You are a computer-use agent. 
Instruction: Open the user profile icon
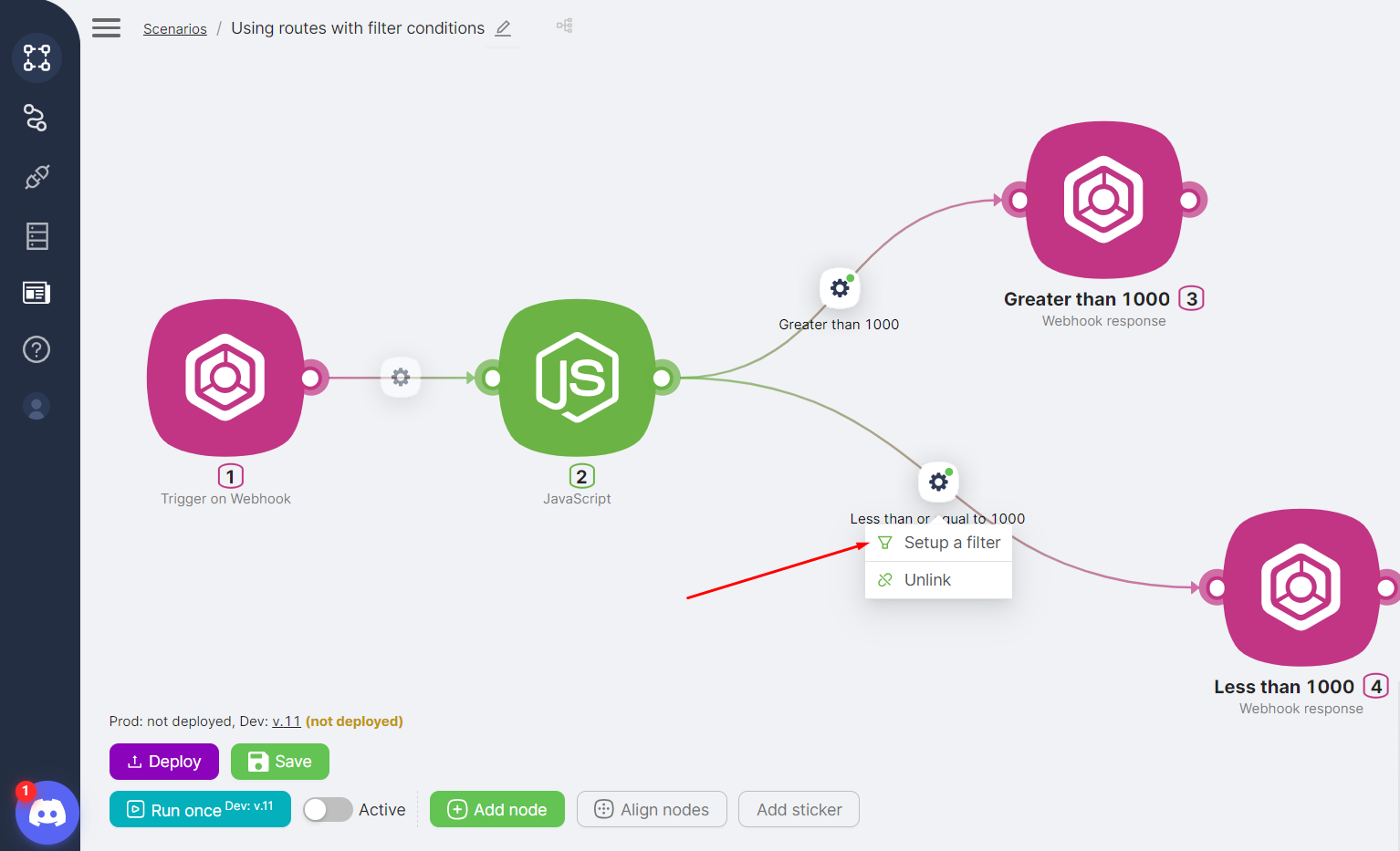point(37,407)
